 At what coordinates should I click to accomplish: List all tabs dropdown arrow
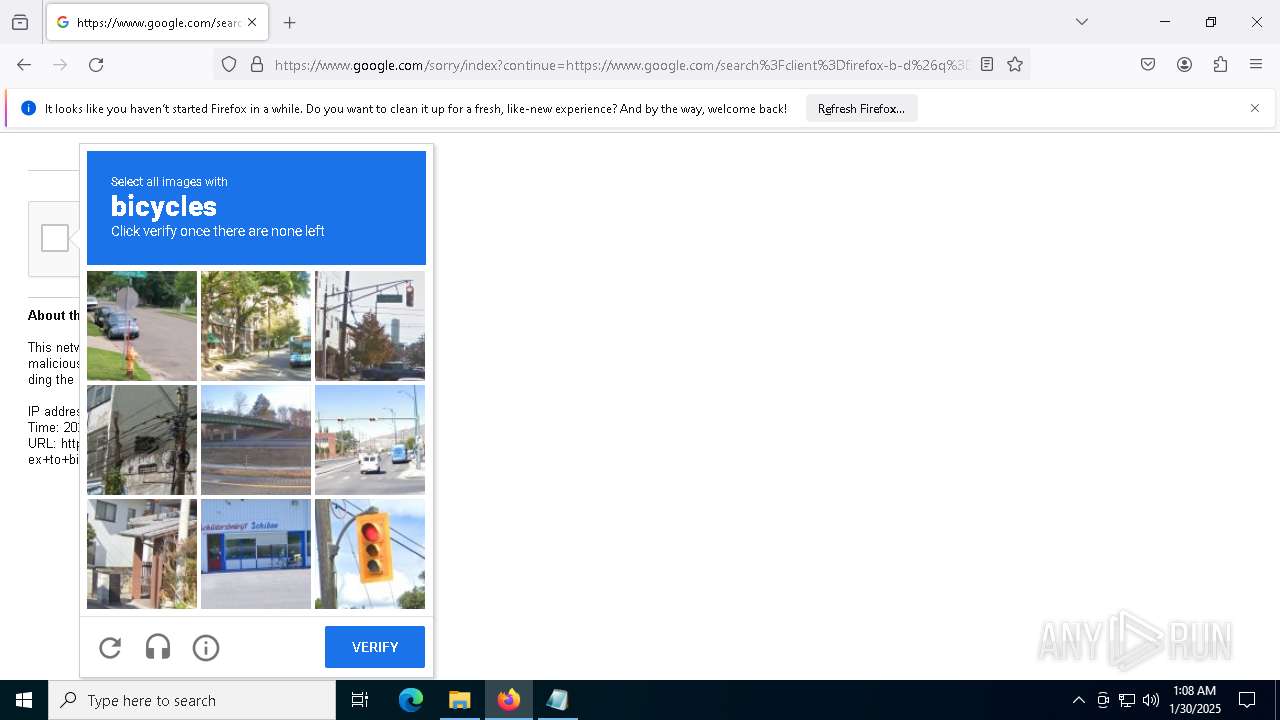(1082, 22)
